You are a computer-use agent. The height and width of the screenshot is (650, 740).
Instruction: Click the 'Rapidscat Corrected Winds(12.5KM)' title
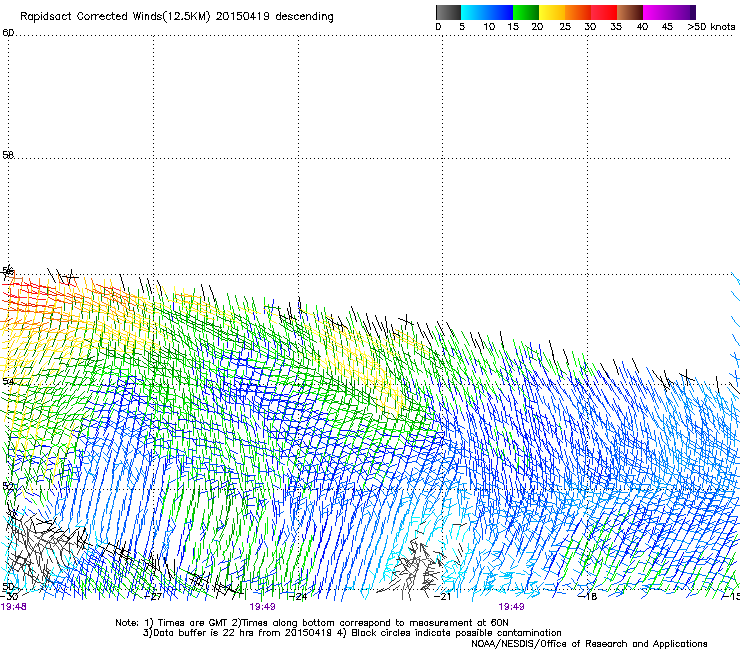coord(115,17)
